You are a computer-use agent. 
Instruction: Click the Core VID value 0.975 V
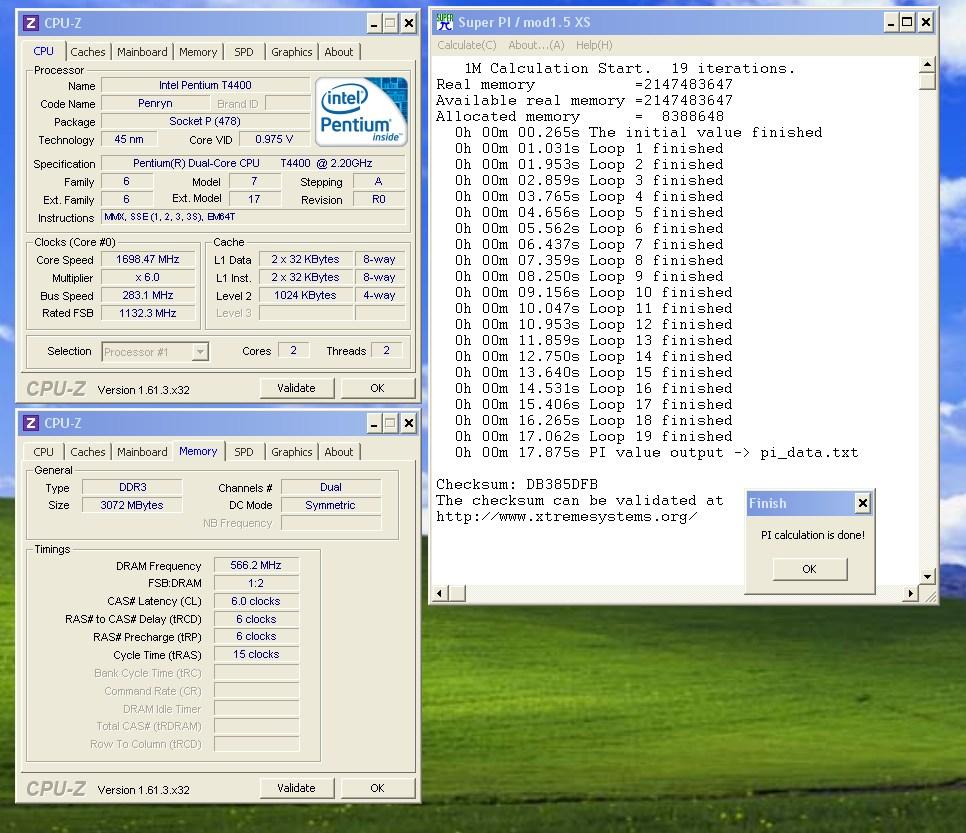tap(274, 139)
